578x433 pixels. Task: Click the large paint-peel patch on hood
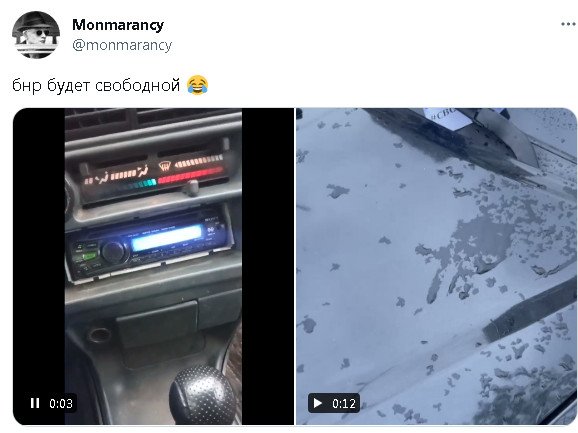[476, 251]
